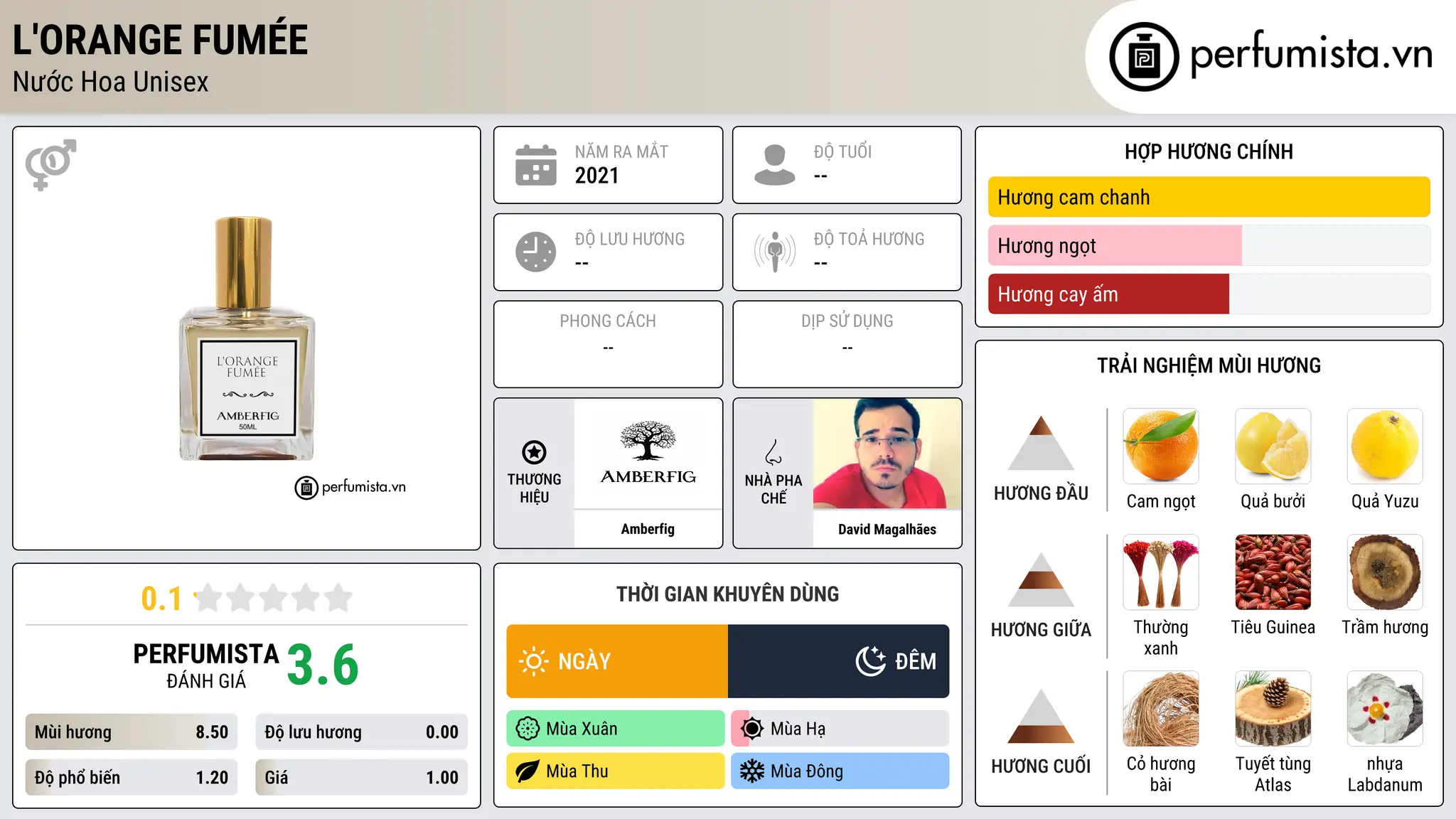The width and height of the screenshot is (1456, 819).
Task: Select the nhựa Labdanum note image
Action: click(1385, 709)
